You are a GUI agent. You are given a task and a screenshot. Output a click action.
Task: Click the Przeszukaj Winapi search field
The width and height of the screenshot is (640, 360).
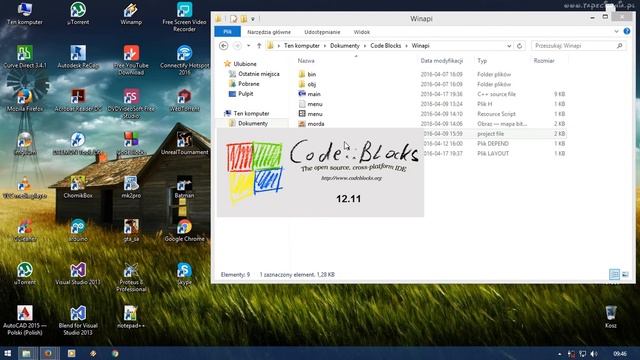pos(578,46)
